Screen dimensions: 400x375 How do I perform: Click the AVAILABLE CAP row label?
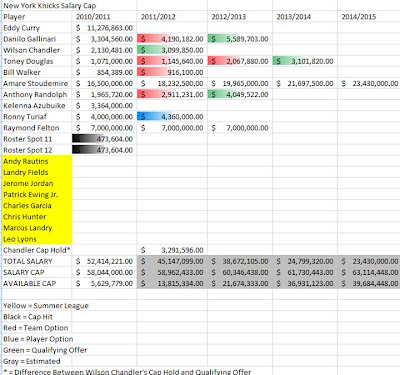(x=37, y=283)
